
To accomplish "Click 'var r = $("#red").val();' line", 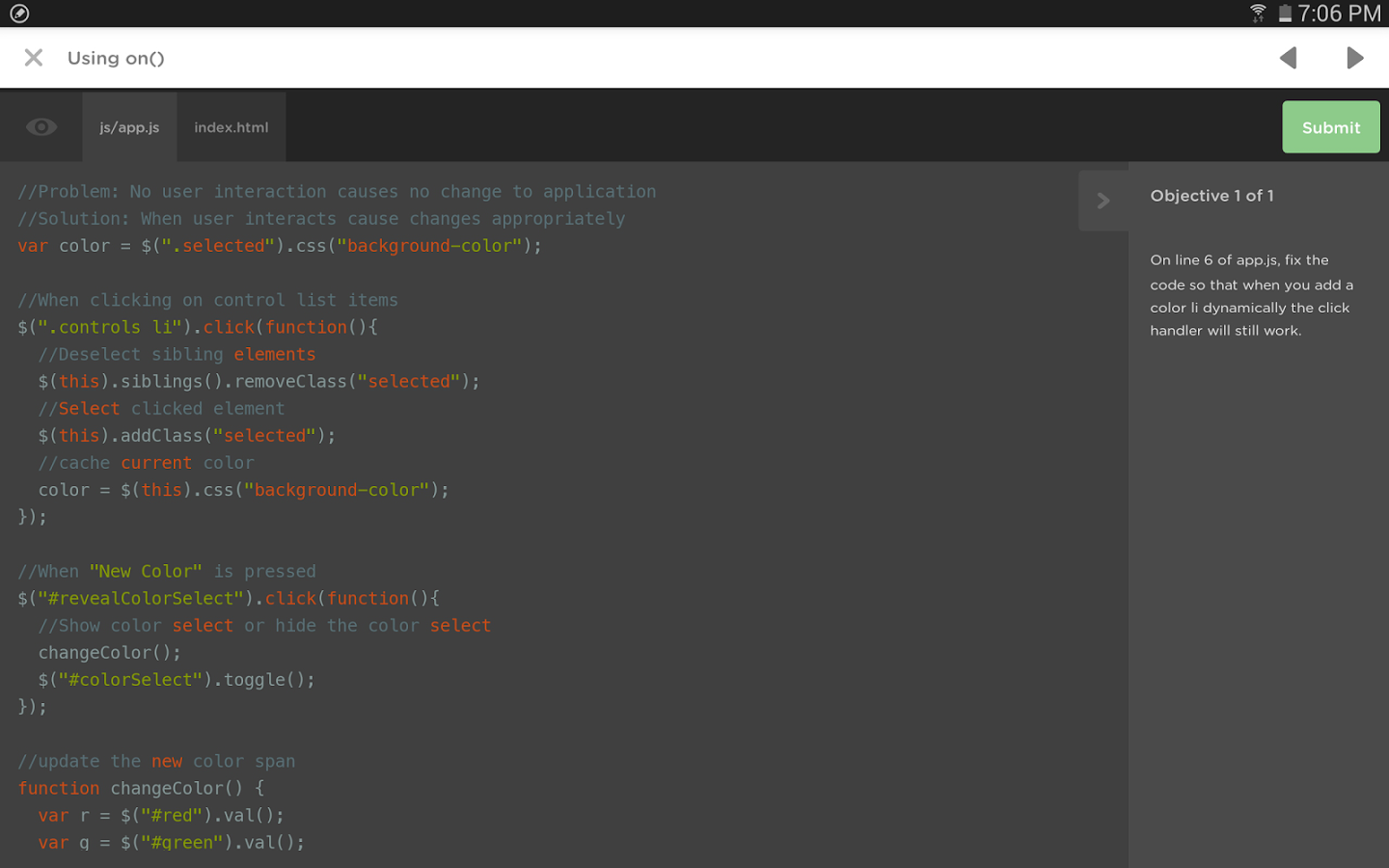I will 161,815.
